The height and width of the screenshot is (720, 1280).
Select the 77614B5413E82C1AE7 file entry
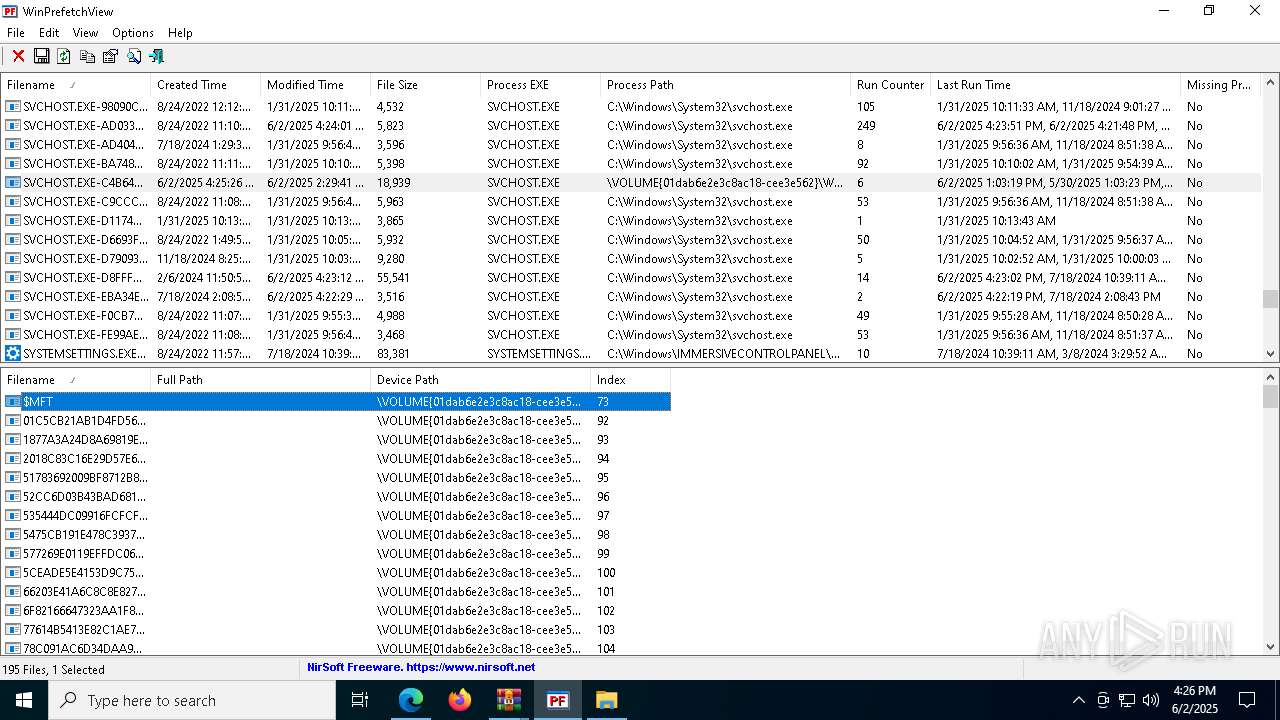point(336,630)
